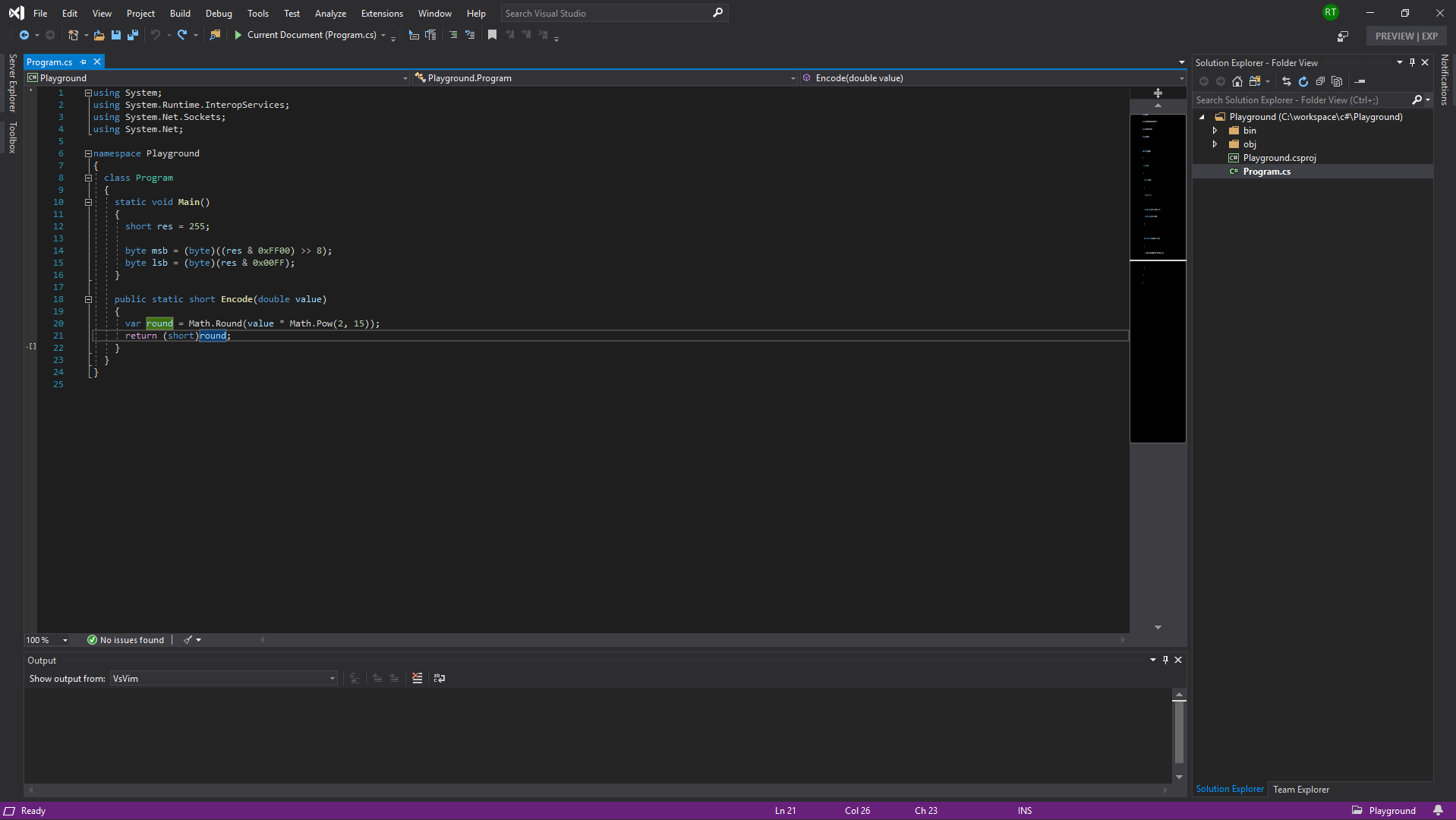The image size is (1456, 820).
Task: Open the Analyze menu
Action: [x=330, y=14]
